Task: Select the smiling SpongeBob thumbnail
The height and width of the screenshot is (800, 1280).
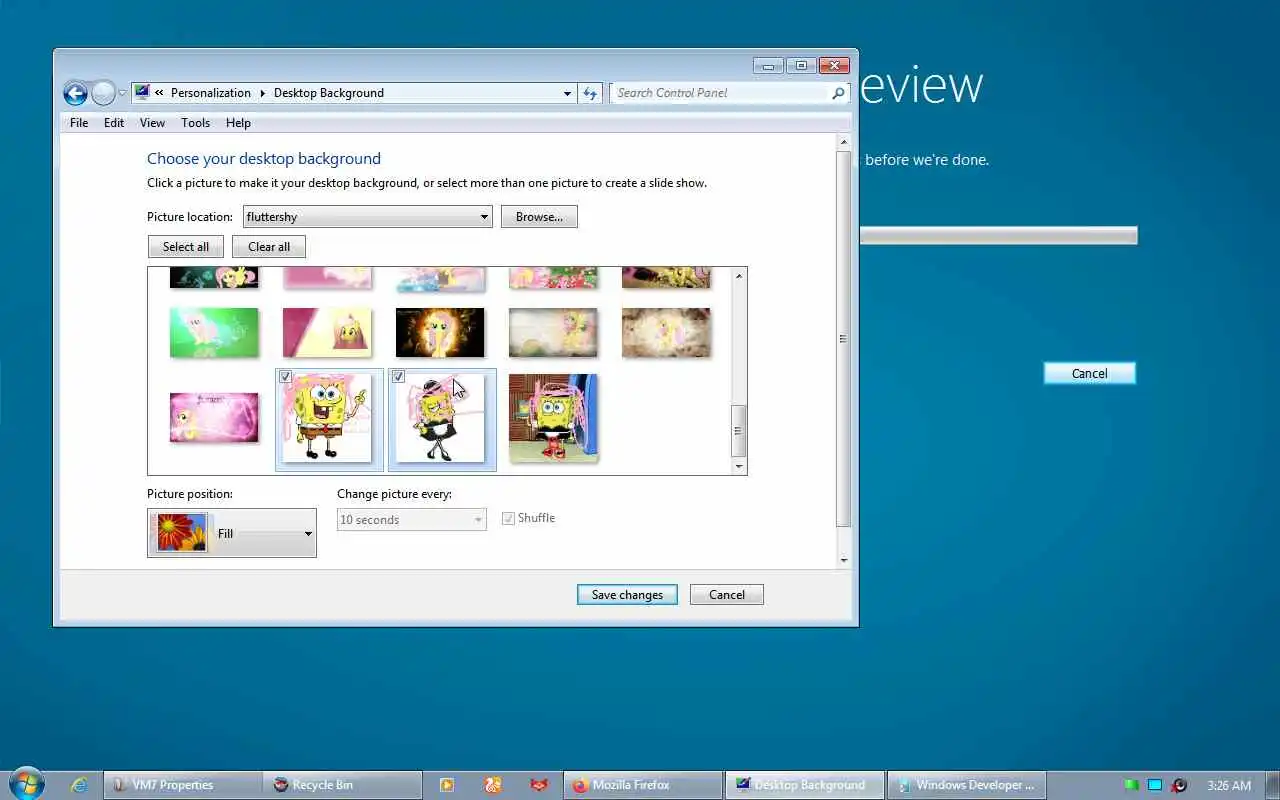Action: (x=328, y=418)
